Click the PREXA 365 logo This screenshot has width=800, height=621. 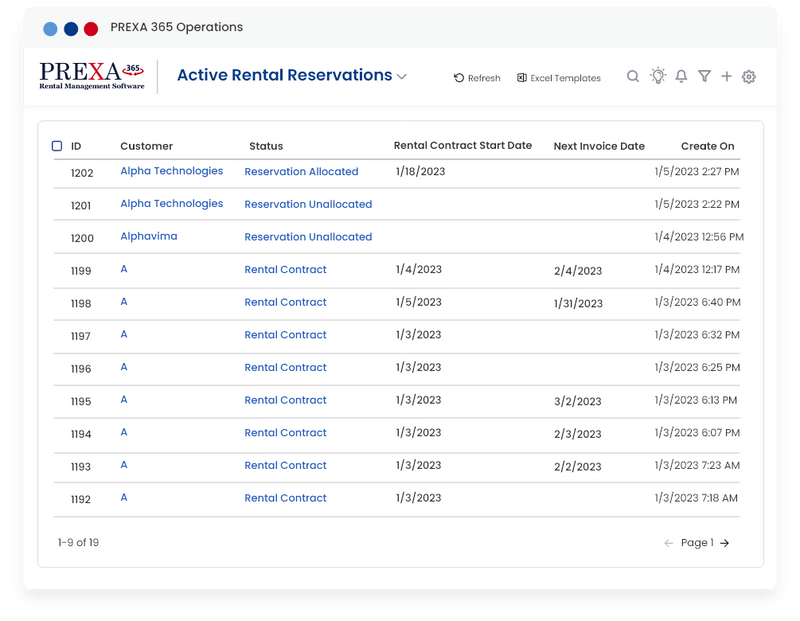[92, 76]
